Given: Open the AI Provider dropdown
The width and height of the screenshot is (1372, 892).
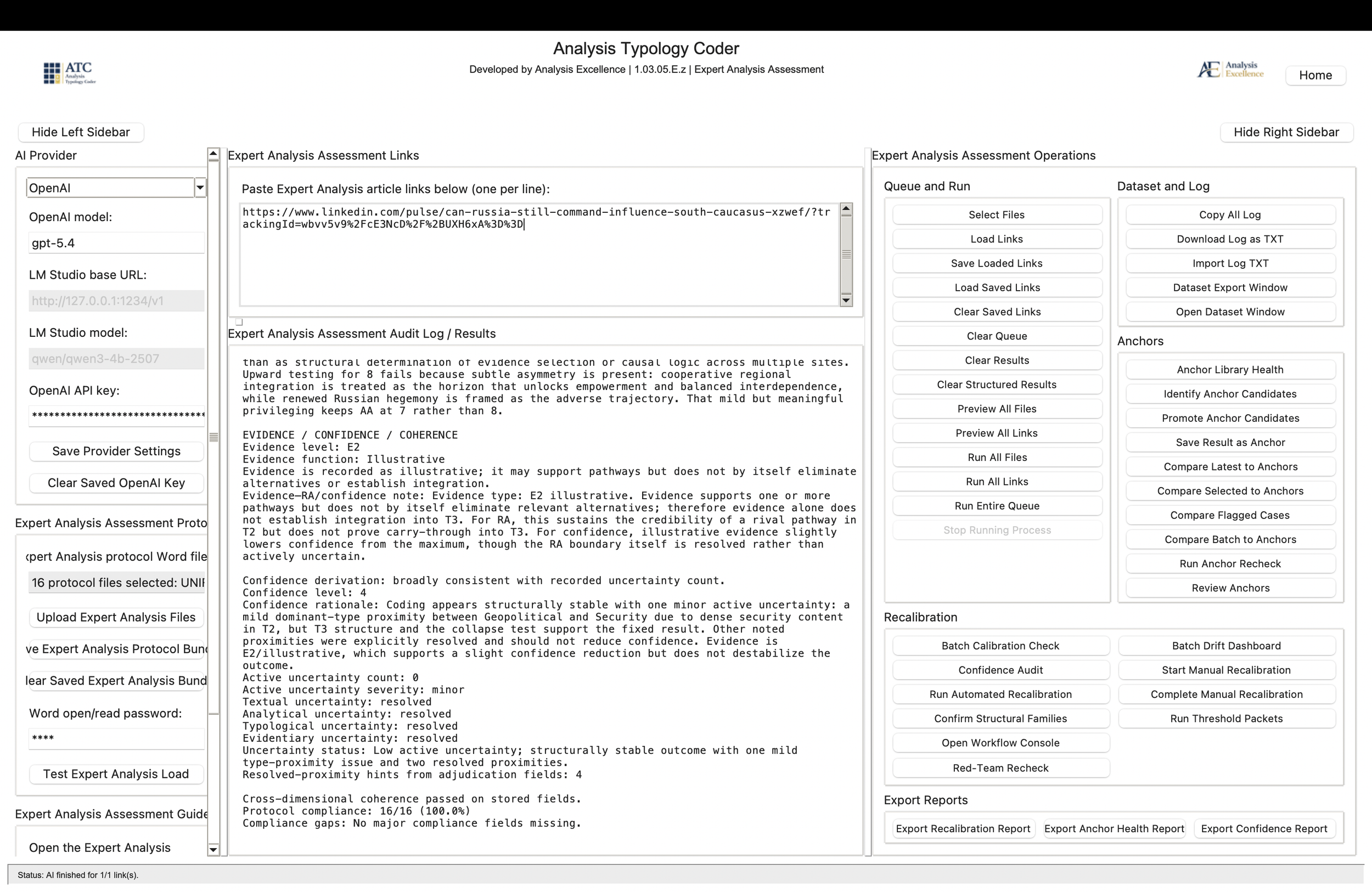Looking at the screenshot, I should (x=199, y=187).
